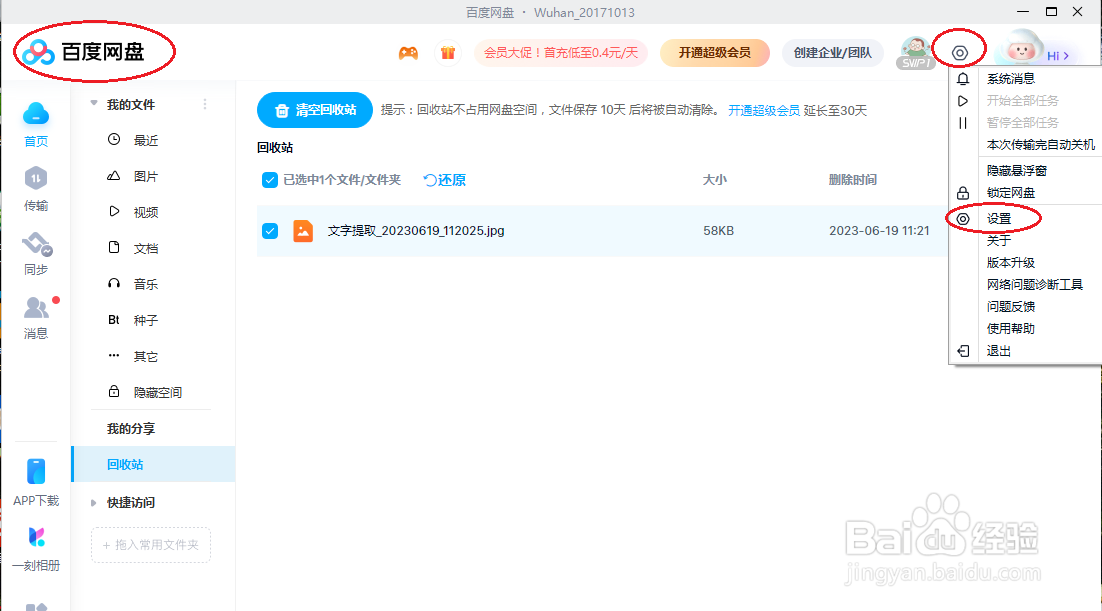Uncheck the select-all checkbox in list header
This screenshot has height=611, width=1102.
[x=270, y=180]
